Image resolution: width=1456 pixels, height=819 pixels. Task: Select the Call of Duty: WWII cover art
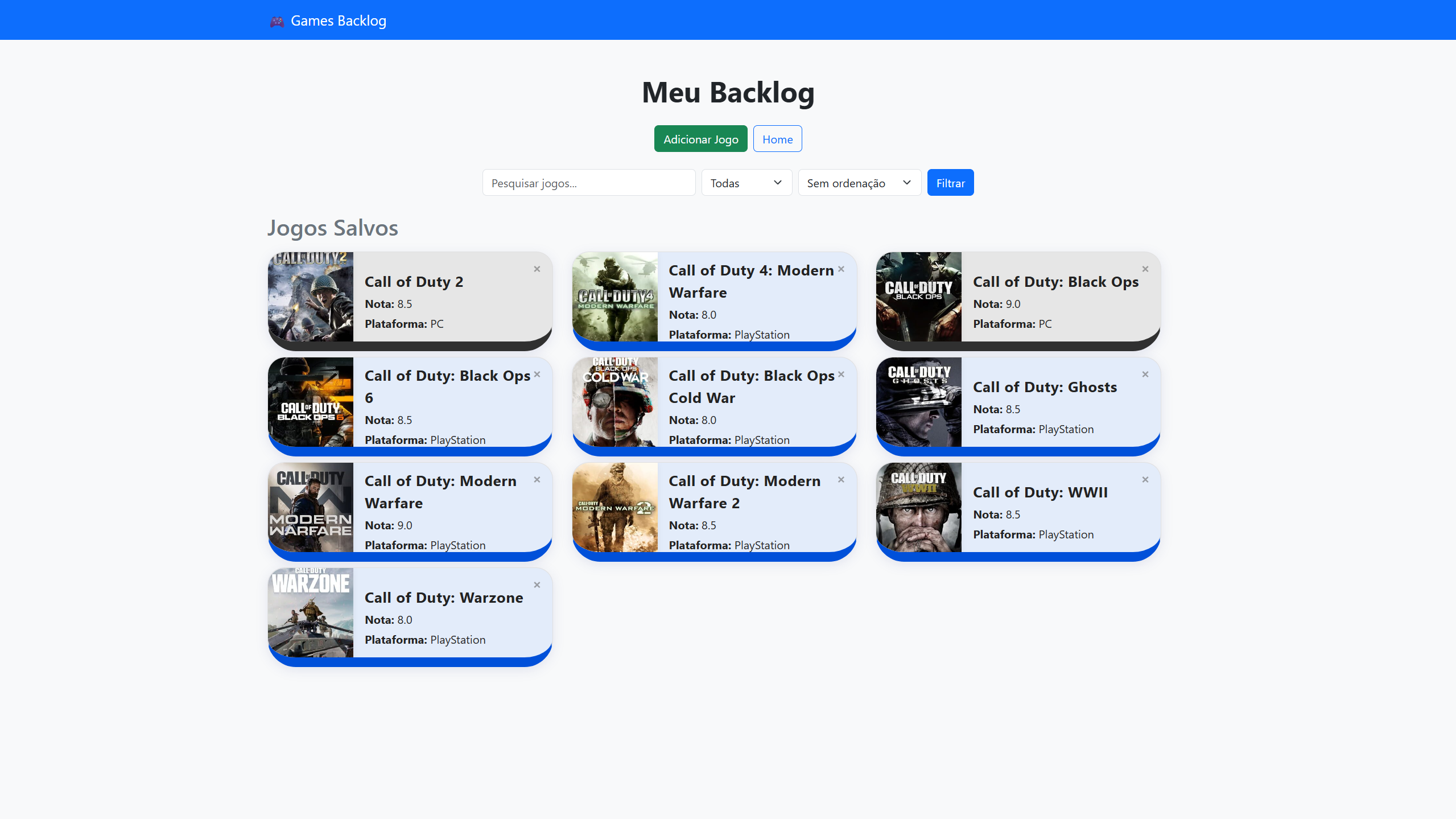click(918, 507)
